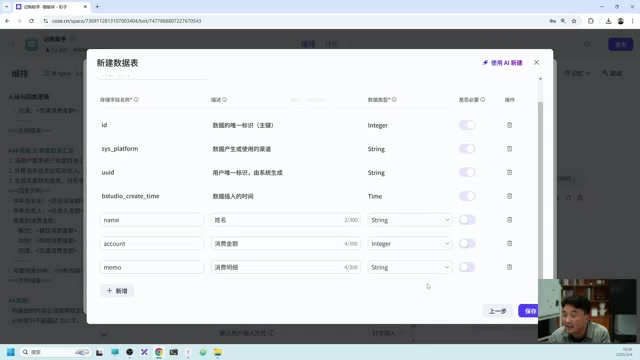Delete the memo field row
The image size is (640, 360).
509,267
